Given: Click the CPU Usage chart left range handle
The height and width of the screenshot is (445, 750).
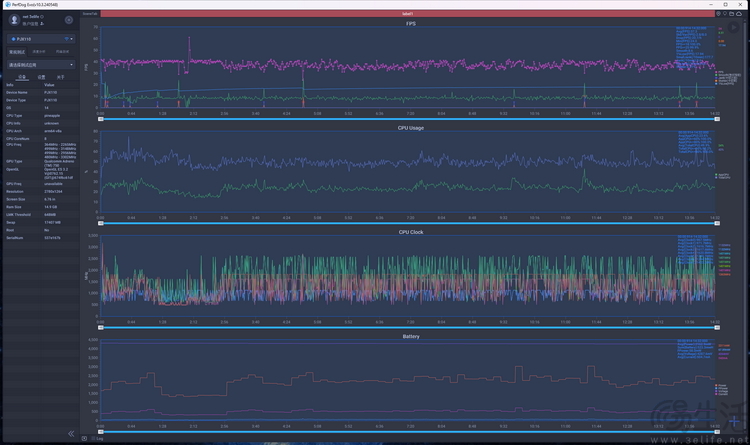Looking at the screenshot, I should [x=100, y=223].
